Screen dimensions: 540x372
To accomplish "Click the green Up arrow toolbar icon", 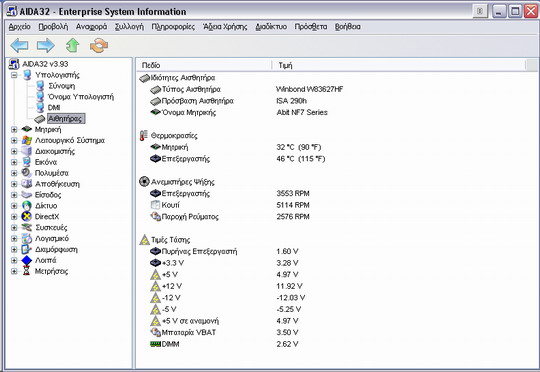I will point(72,45).
